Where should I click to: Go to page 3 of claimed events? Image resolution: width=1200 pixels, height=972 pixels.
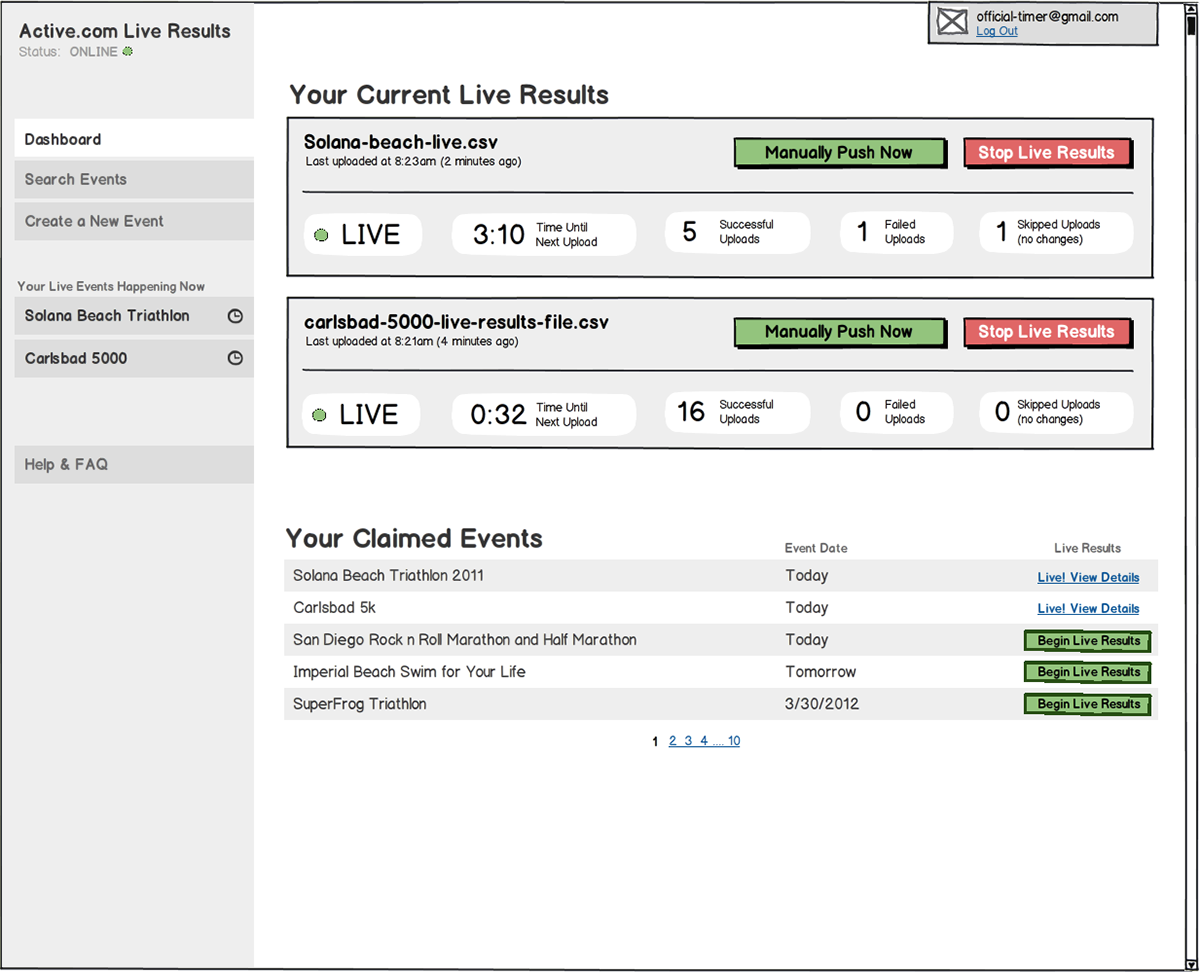click(688, 741)
